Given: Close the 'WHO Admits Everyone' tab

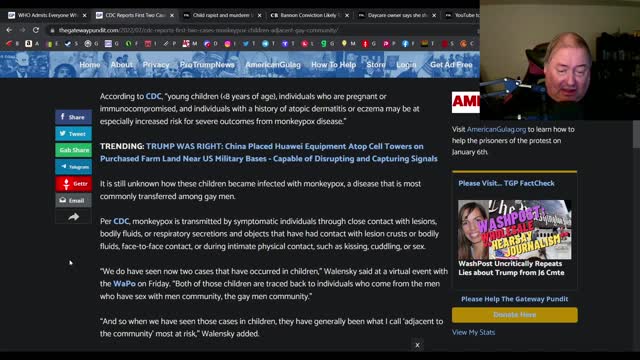Looking at the screenshot, I should click(84, 16).
